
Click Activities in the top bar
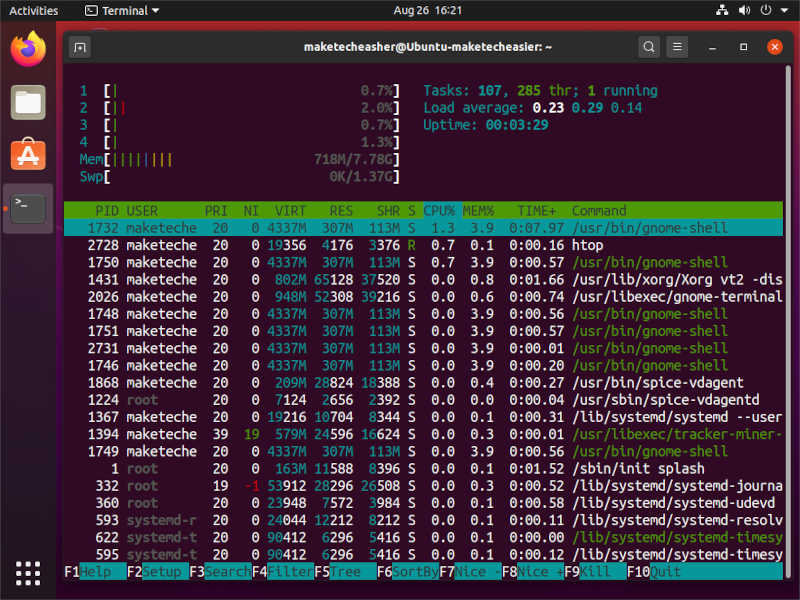32,10
